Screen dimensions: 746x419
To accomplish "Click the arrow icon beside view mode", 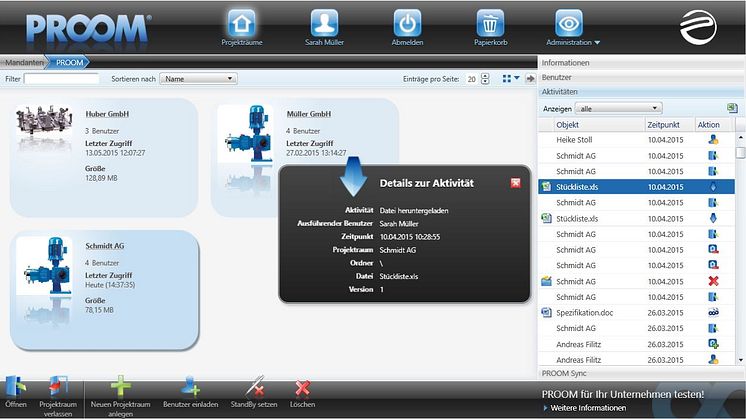I will [530, 79].
